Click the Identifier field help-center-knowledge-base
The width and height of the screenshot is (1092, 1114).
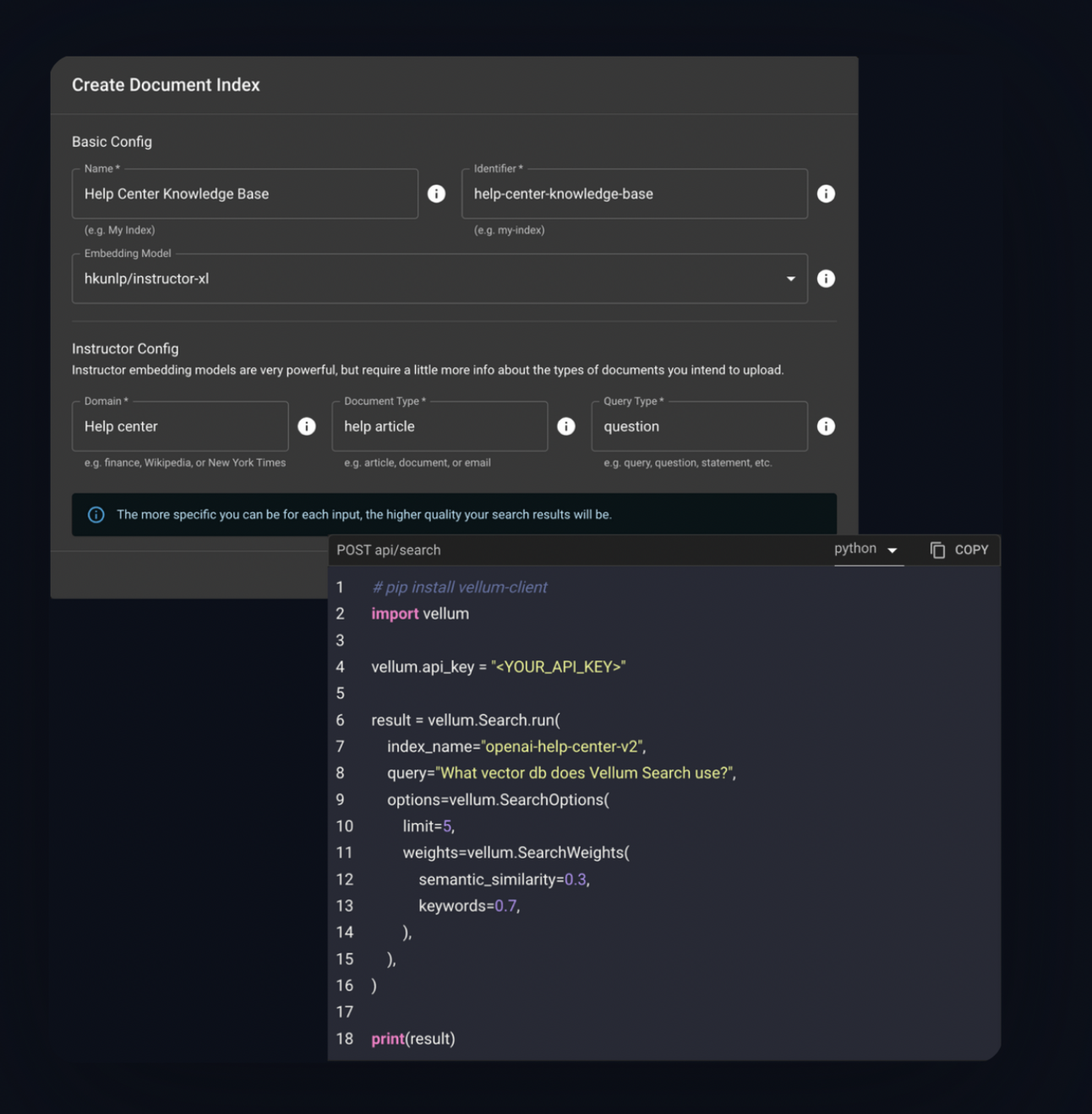[x=634, y=194]
